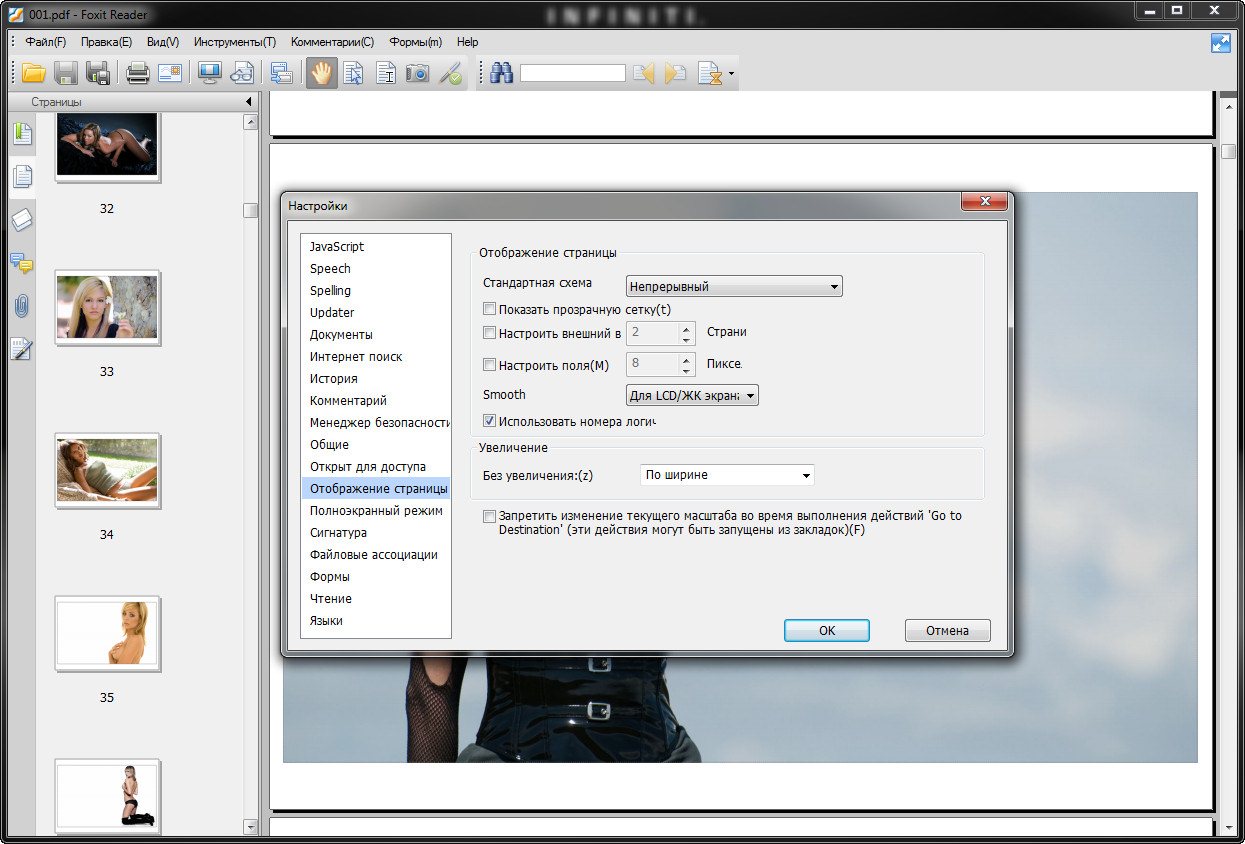The width and height of the screenshot is (1245, 844).
Task: Confirm settings with OK button
Action: [x=827, y=631]
